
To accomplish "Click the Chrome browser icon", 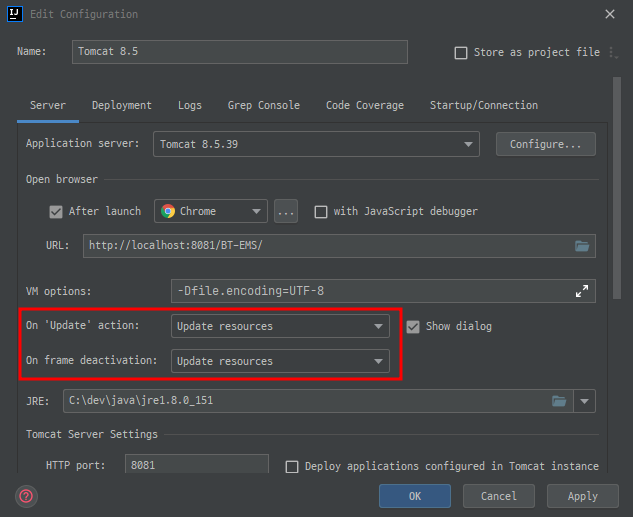I will click(x=168, y=211).
